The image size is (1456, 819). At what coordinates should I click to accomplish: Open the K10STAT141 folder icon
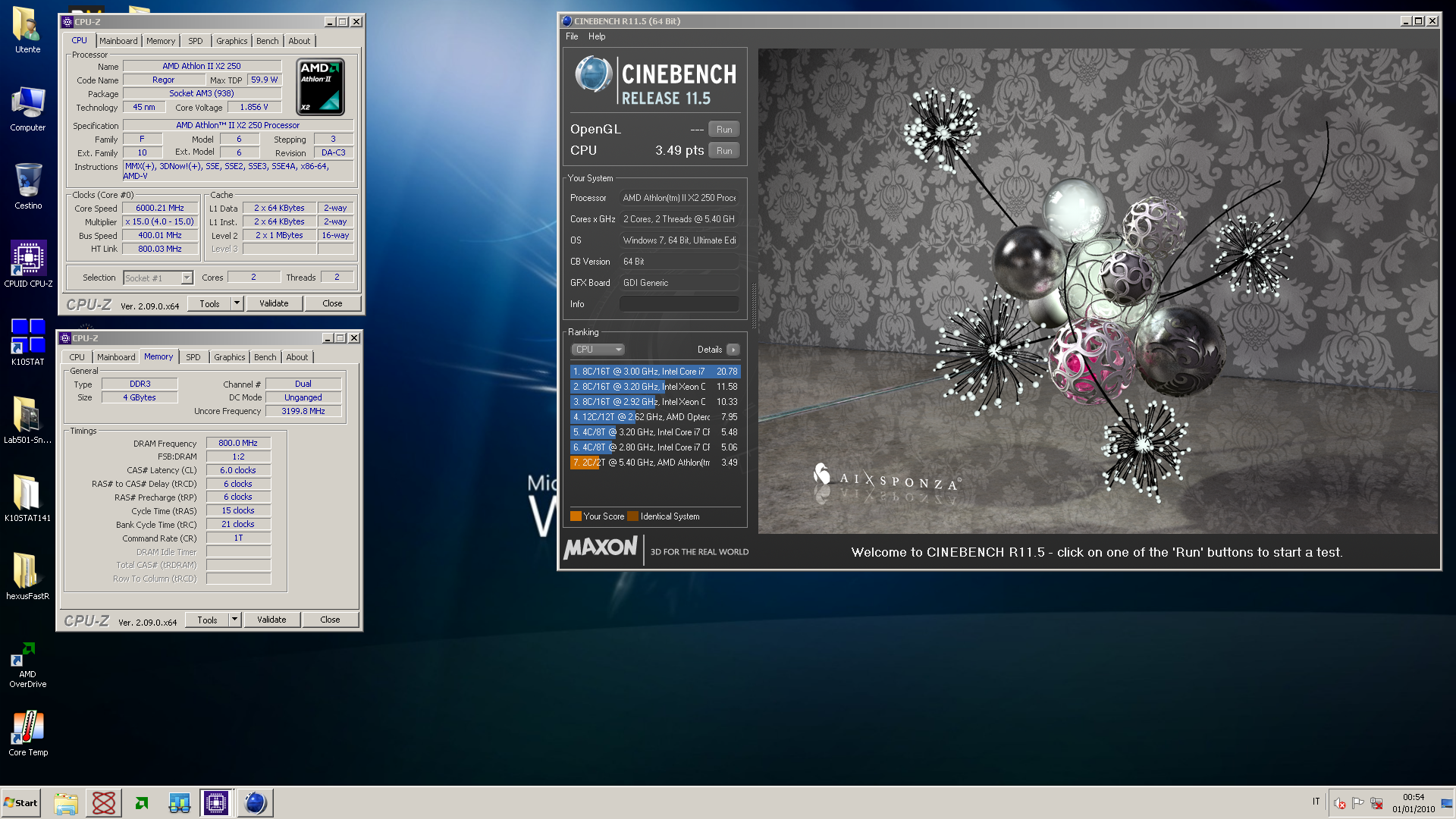pyautogui.click(x=27, y=499)
